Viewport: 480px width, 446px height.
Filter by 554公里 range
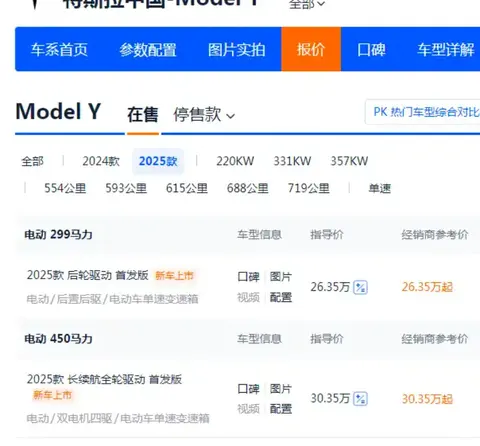coord(65,188)
